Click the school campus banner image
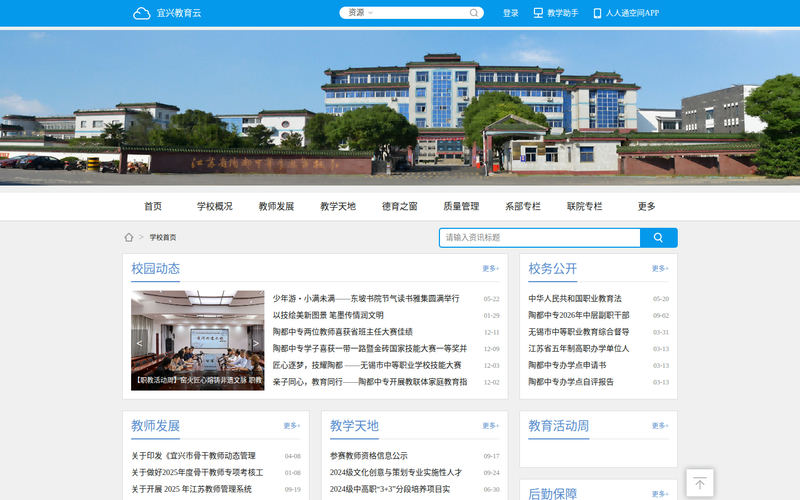Screen dimensions: 800x500 coord(400,108)
